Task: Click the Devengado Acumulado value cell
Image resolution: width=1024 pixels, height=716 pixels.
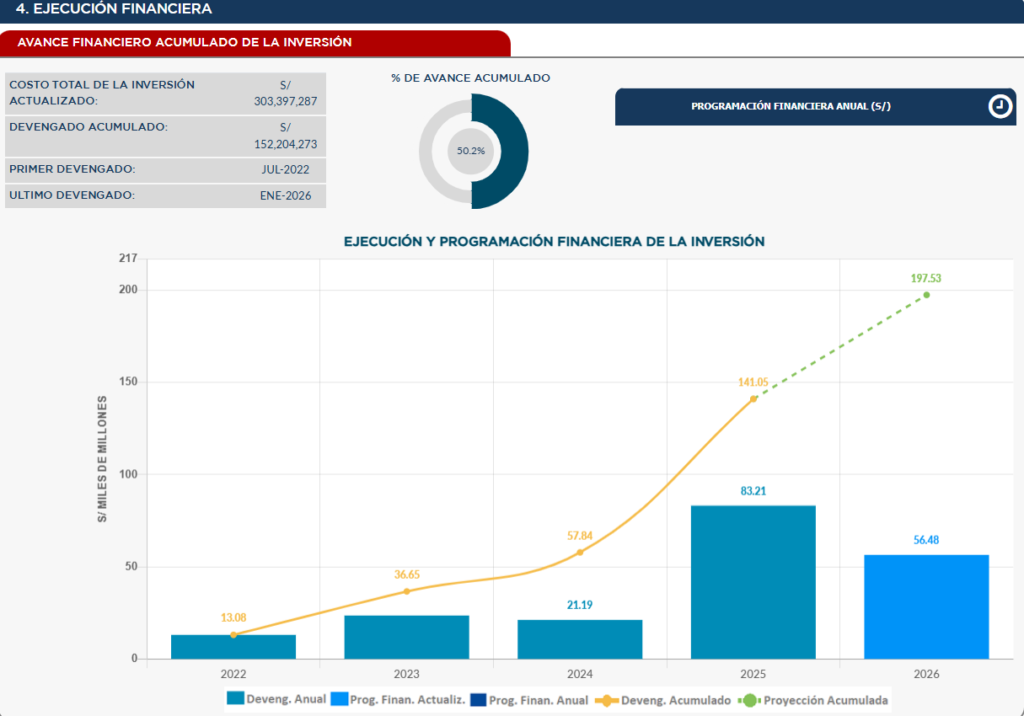Action: [285, 136]
